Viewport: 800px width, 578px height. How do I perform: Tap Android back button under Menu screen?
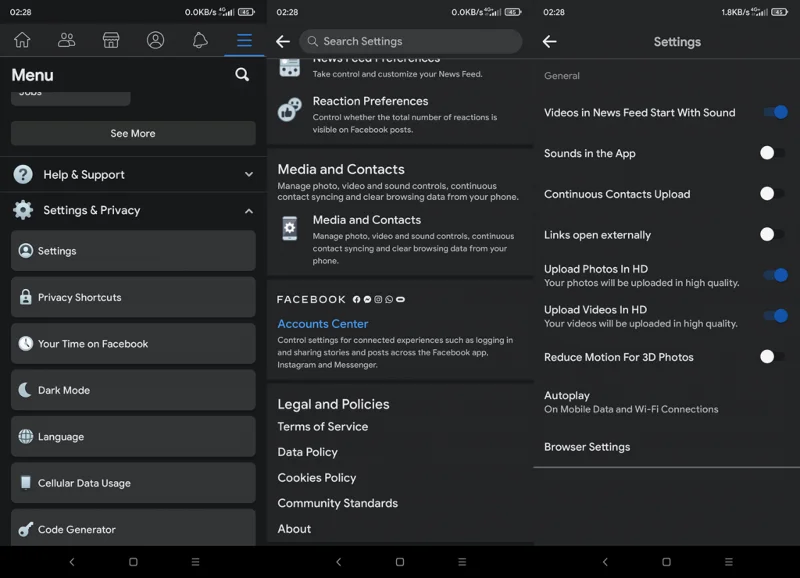[71, 562]
